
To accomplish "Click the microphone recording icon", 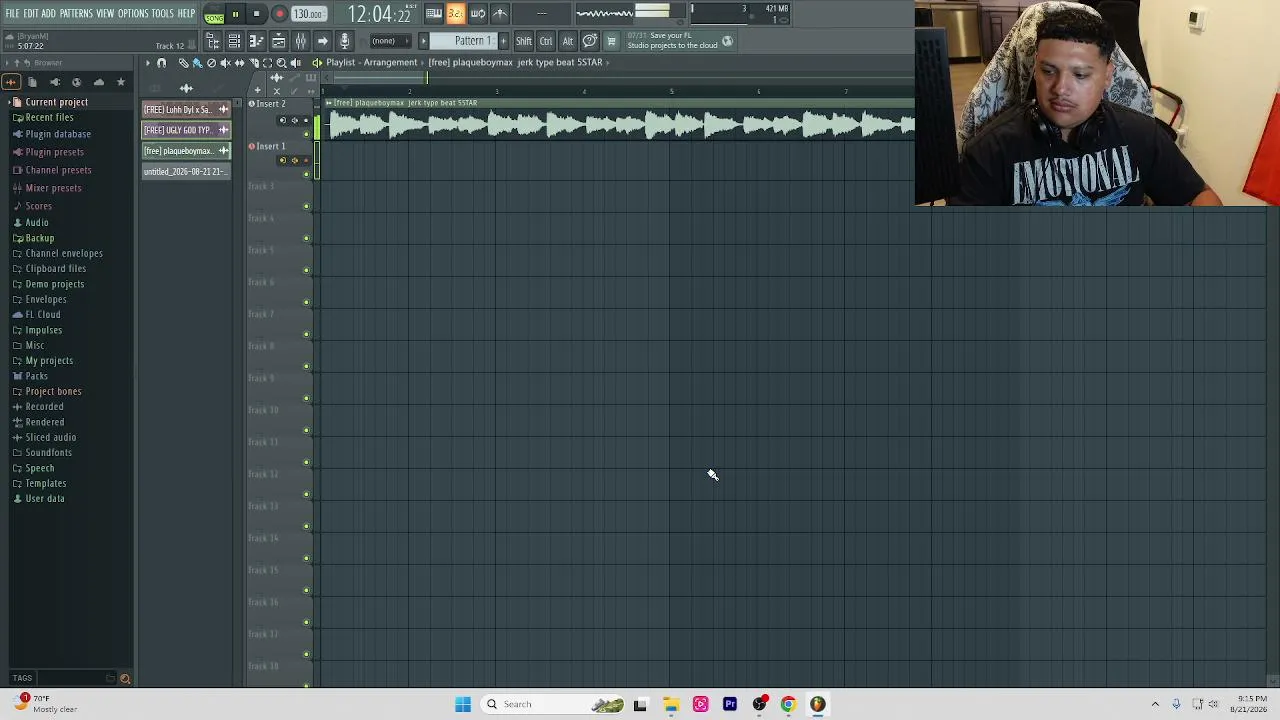I will click(x=344, y=41).
